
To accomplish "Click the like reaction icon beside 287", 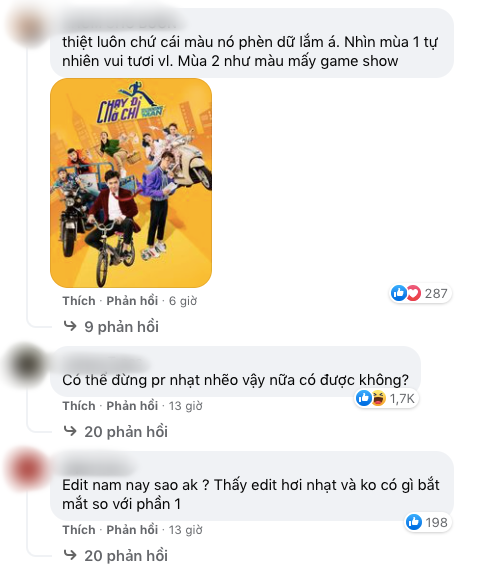I will (x=398, y=293).
